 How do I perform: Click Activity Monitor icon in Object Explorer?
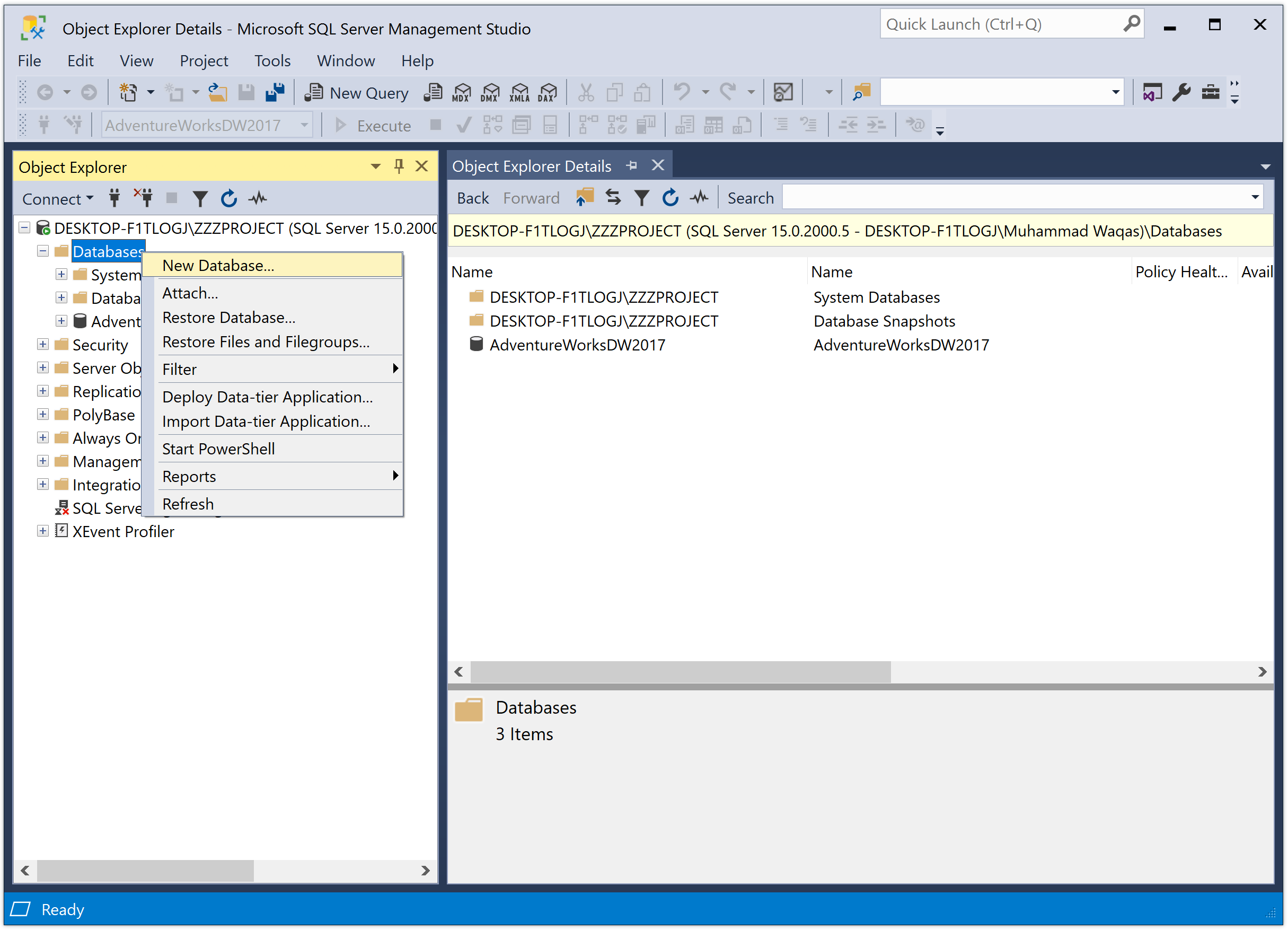pyautogui.click(x=258, y=198)
